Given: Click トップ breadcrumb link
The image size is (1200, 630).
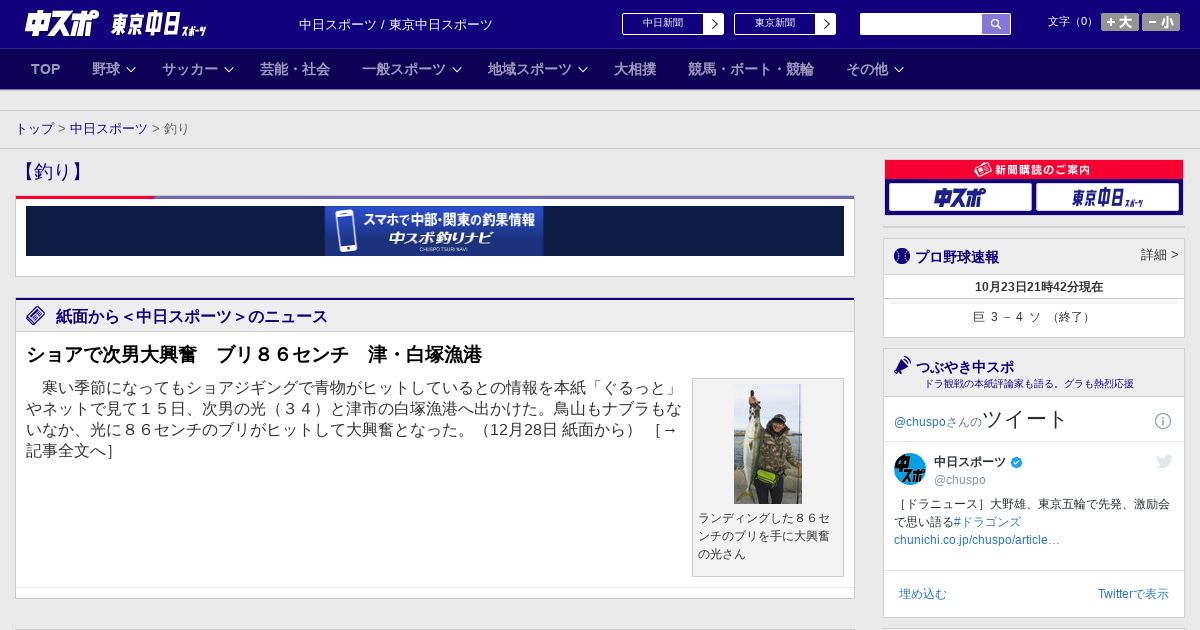Looking at the screenshot, I should click(34, 129).
